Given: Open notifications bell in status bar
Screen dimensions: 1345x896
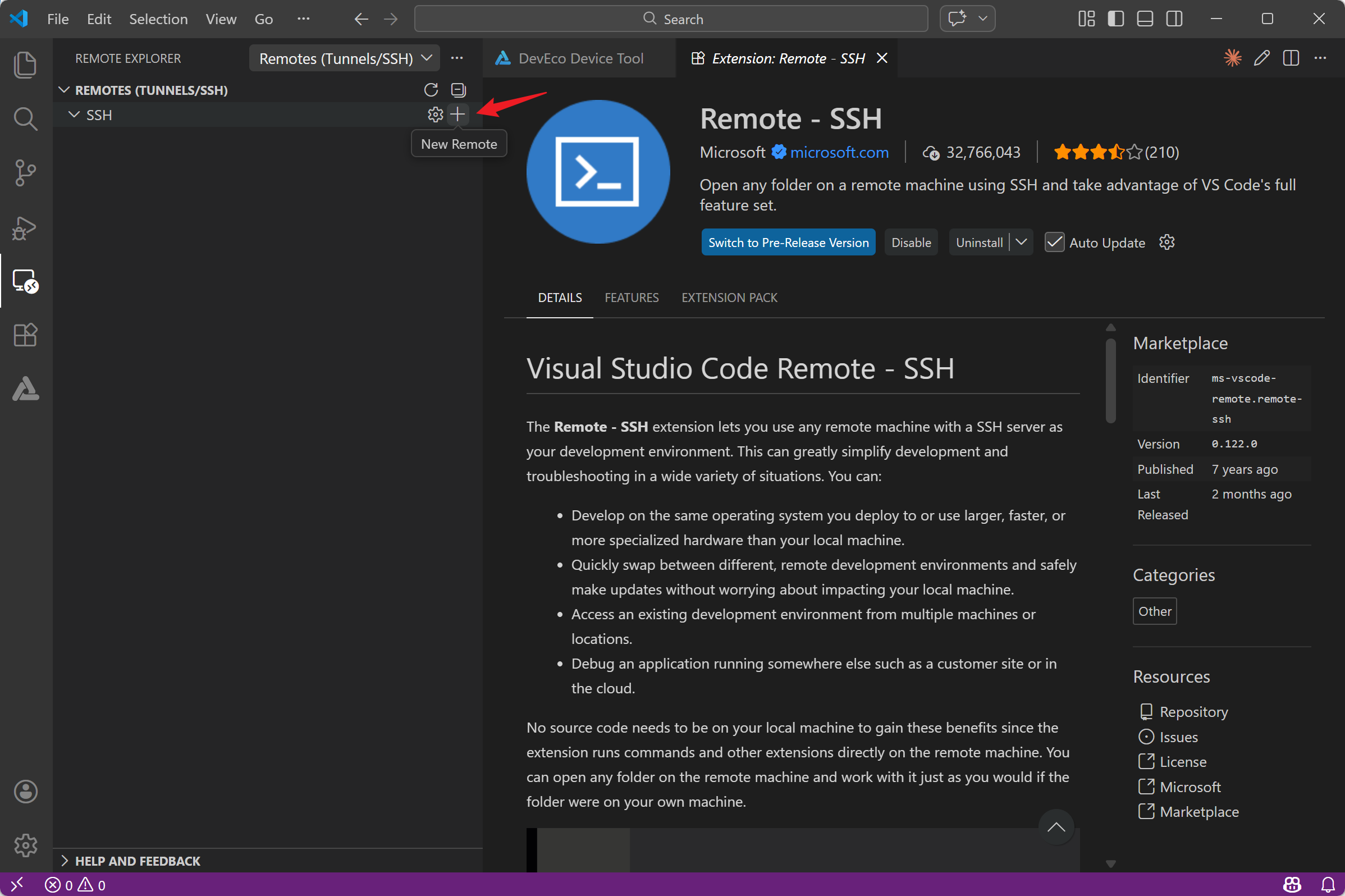Looking at the screenshot, I should pyautogui.click(x=1328, y=885).
